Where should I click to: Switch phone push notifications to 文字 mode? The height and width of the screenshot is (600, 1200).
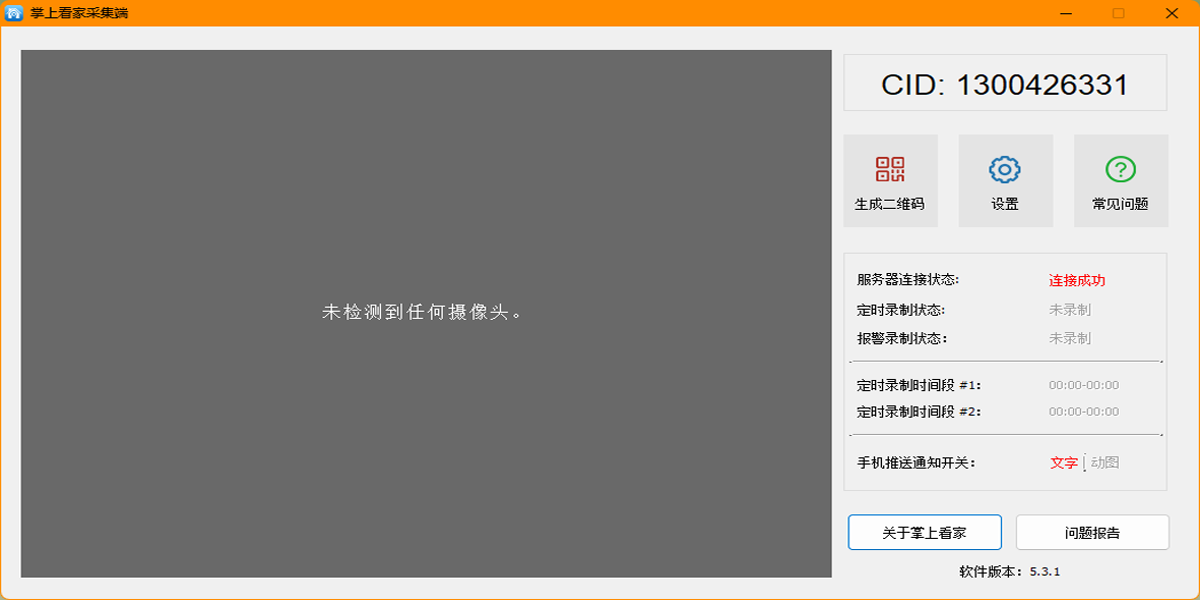click(x=1063, y=463)
